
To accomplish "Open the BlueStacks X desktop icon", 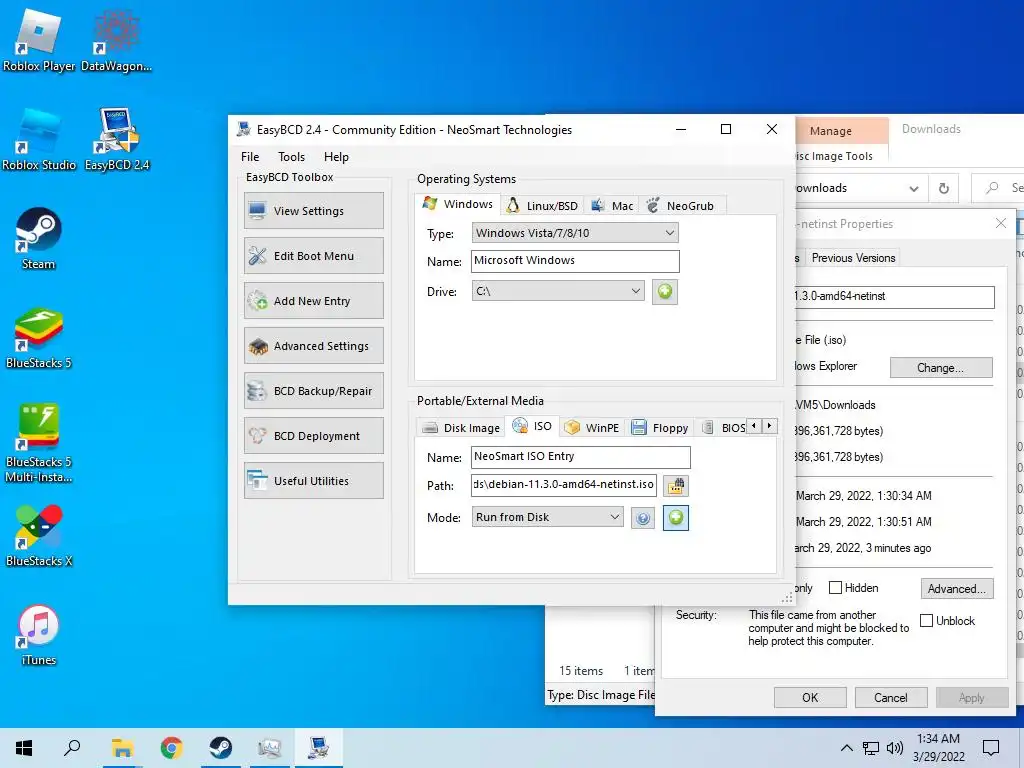I will (x=39, y=536).
